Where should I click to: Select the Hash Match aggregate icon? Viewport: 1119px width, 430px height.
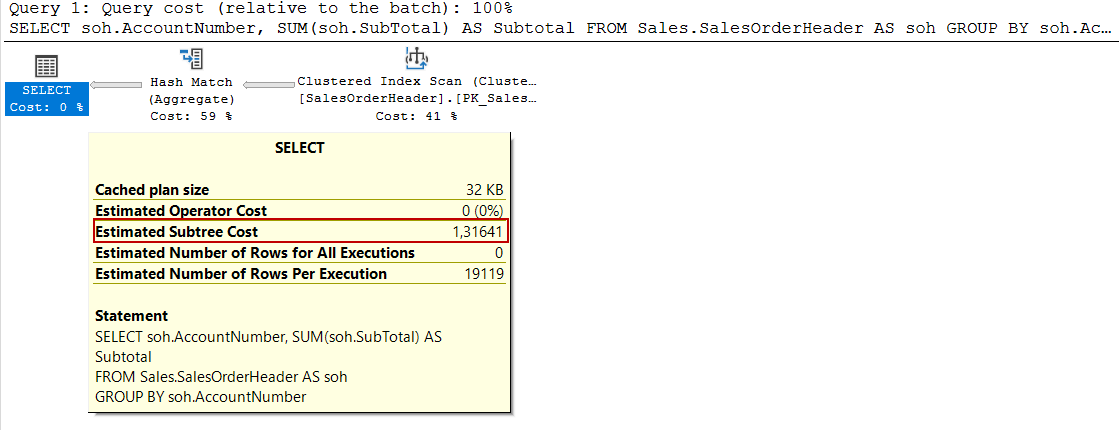click(191, 58)
